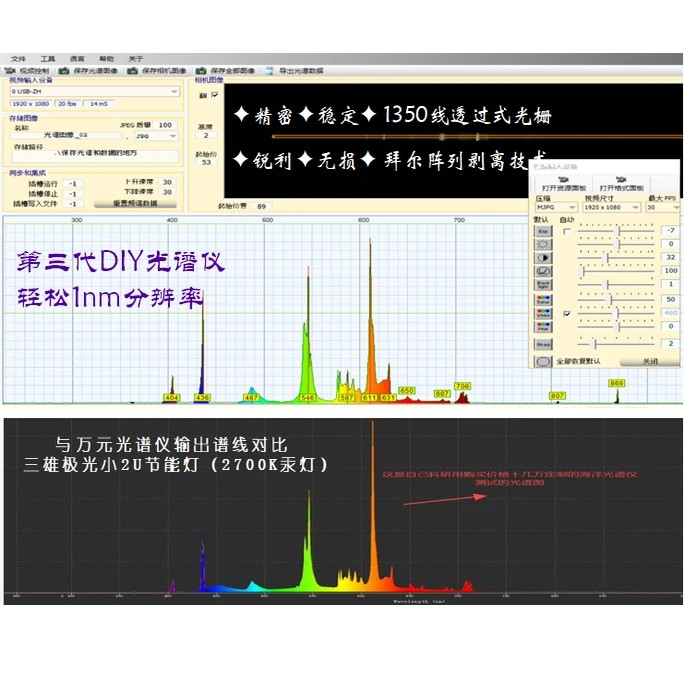The width and height of the screenshot is (684, 684).
Task: Click the exposure slider on the Exp row
Action: click(616, 231)
